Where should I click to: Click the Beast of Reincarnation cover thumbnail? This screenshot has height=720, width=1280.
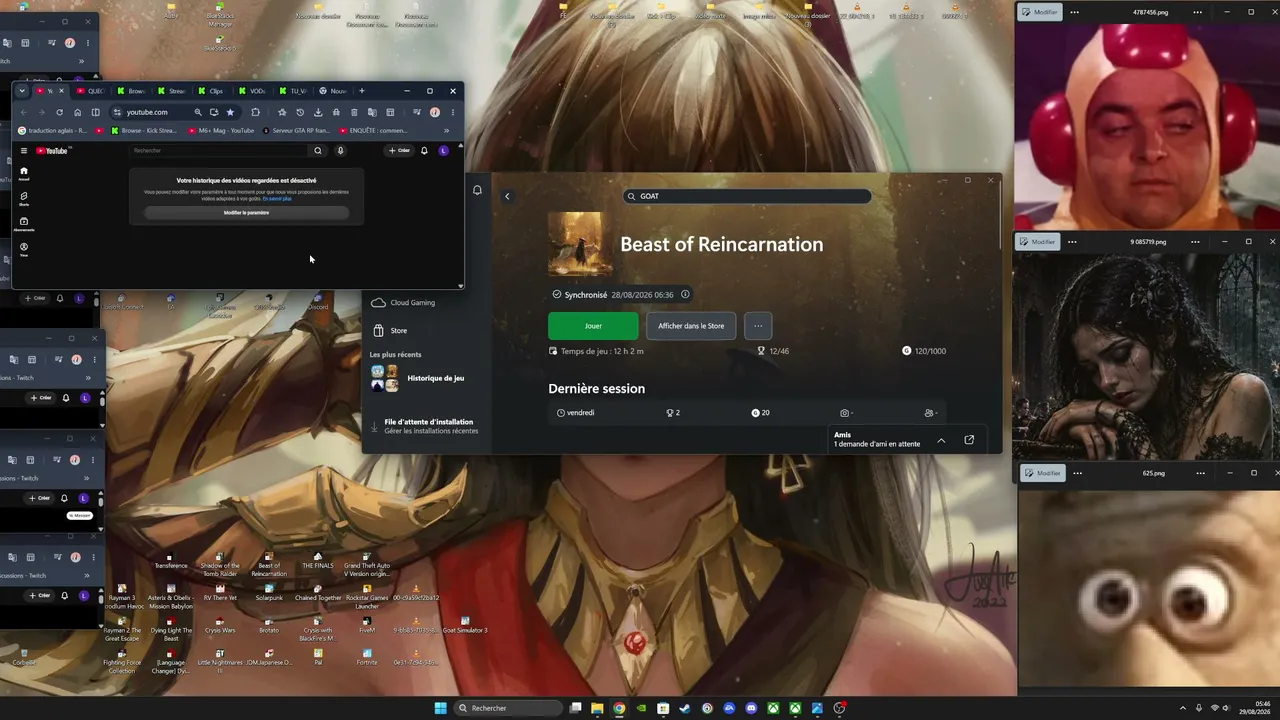coord(581,244)
